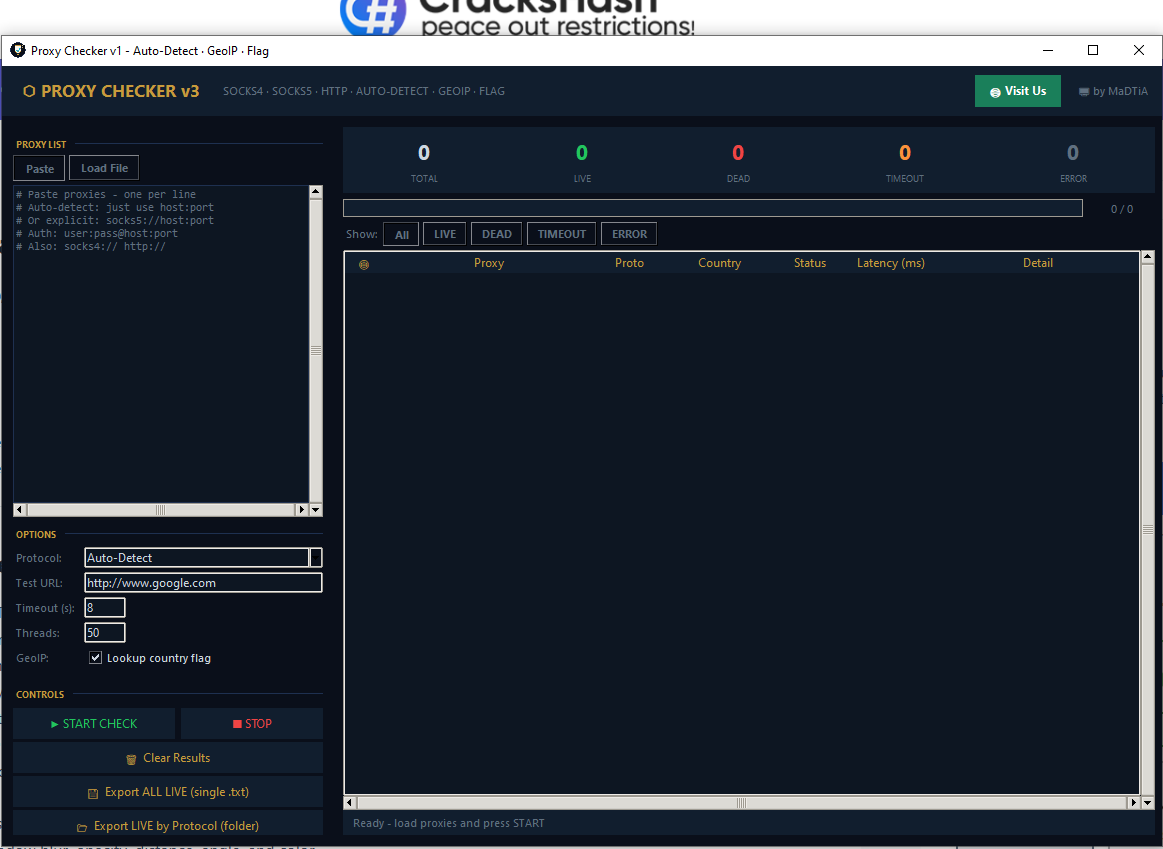Click the globe icon column header
This screenshot has height=849, width=1163.
tap(363, 264)
